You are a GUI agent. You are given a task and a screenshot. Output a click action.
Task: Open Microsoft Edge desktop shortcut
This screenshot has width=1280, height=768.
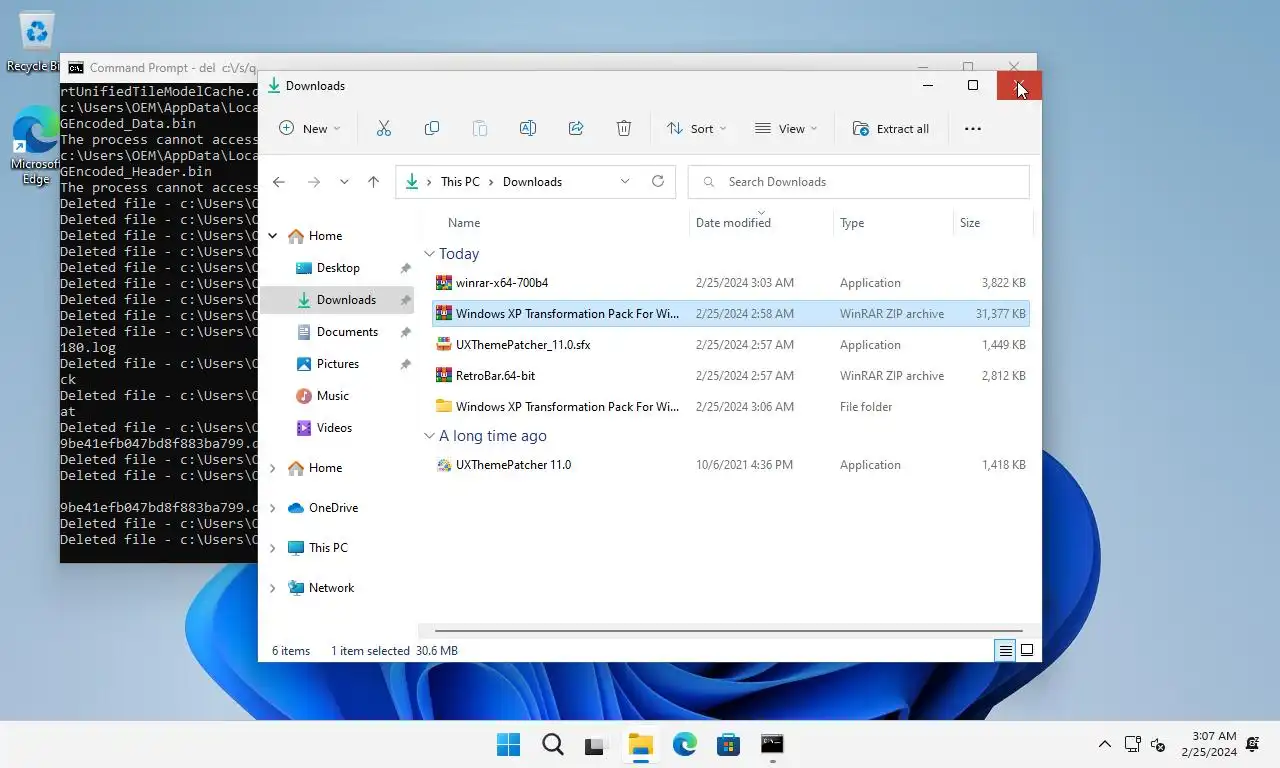point(35,146)
